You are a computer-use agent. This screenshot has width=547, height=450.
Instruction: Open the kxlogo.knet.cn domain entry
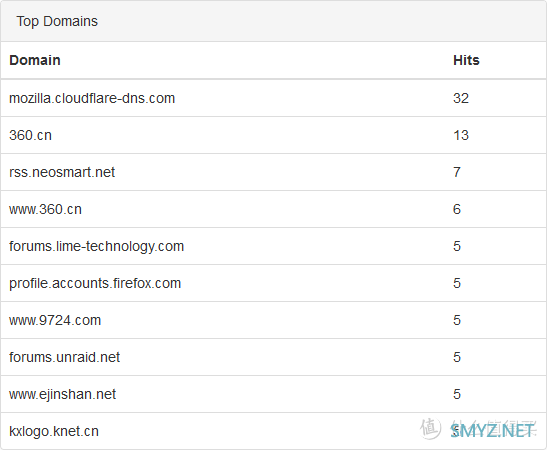point(54,431)
